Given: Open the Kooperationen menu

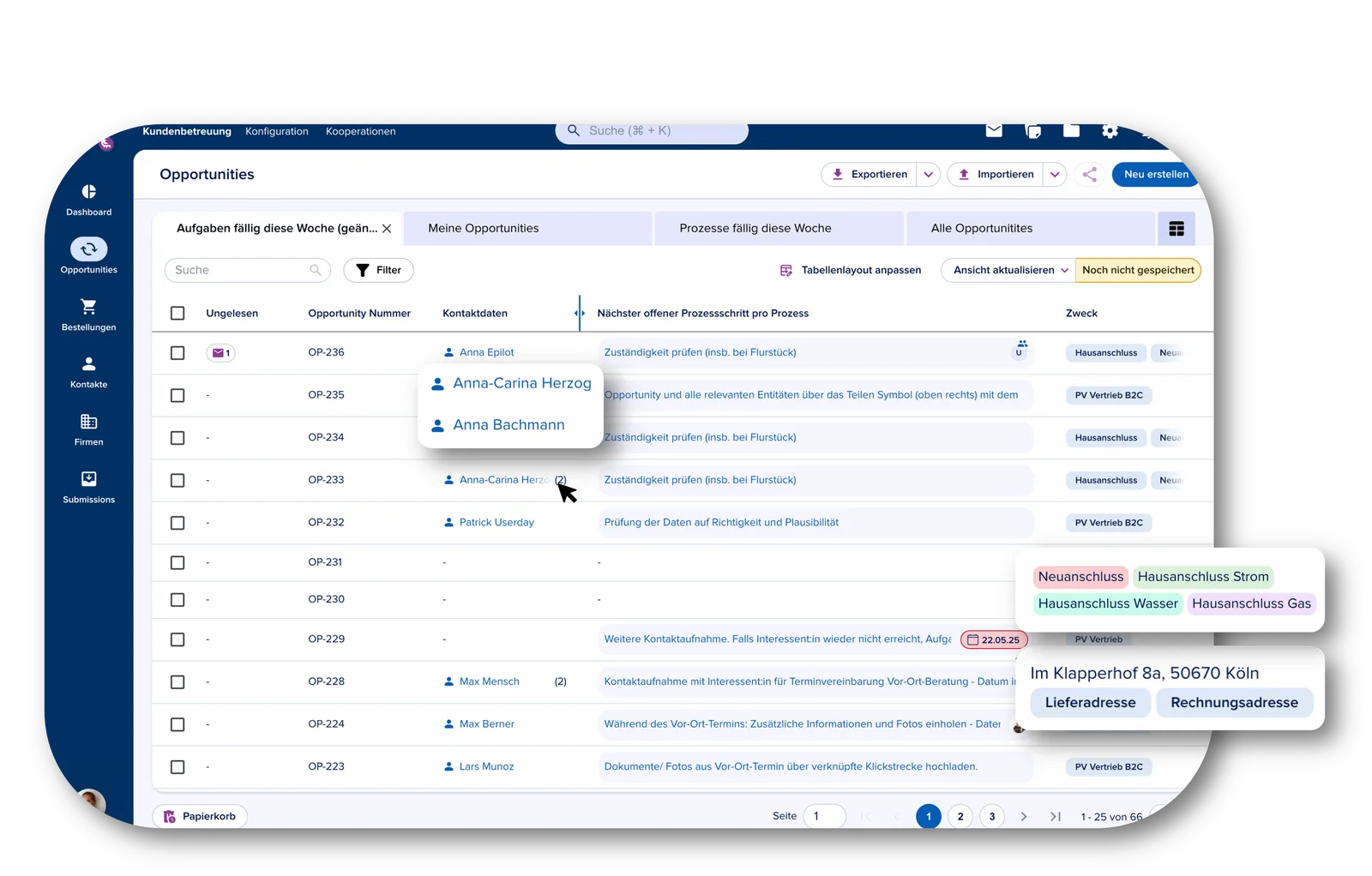Looking at the screenshot, I should click(x=360, y=132).
